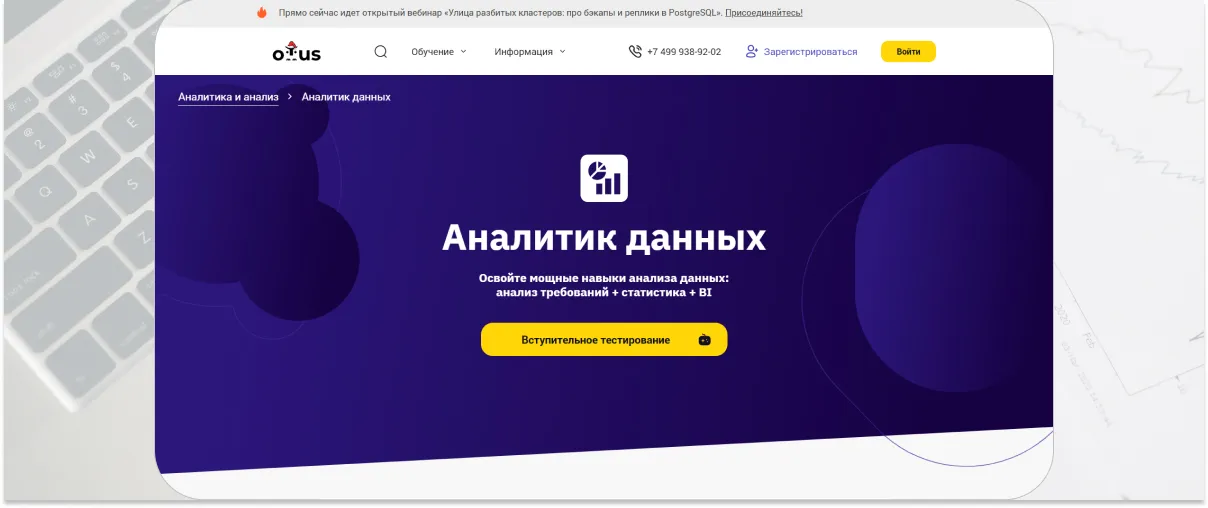Click the Аналитик данных page heading
This screenshot has height=508, width=1208.
point(604,238)
